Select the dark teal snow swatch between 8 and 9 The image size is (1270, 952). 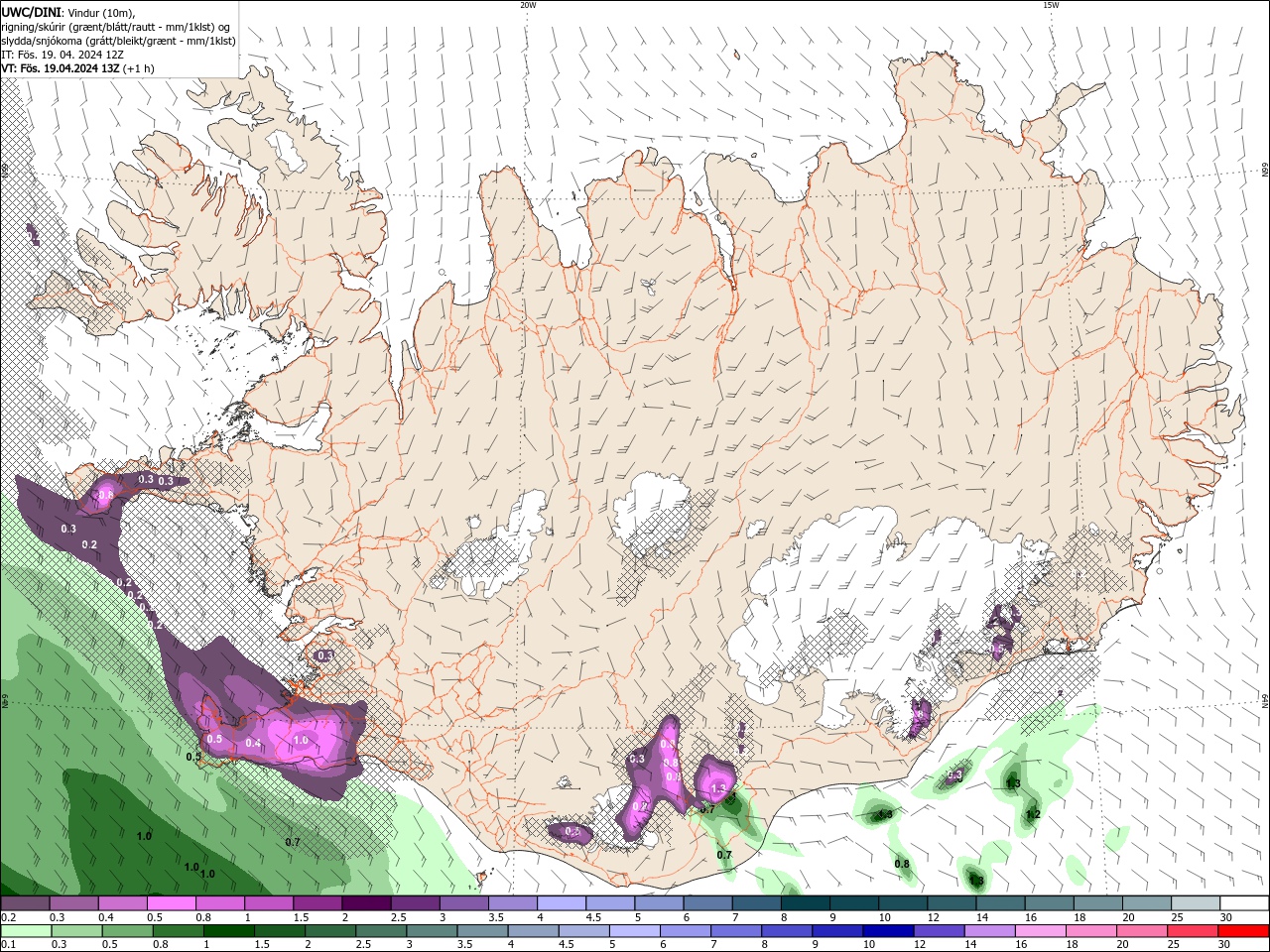tap(806, 903)
